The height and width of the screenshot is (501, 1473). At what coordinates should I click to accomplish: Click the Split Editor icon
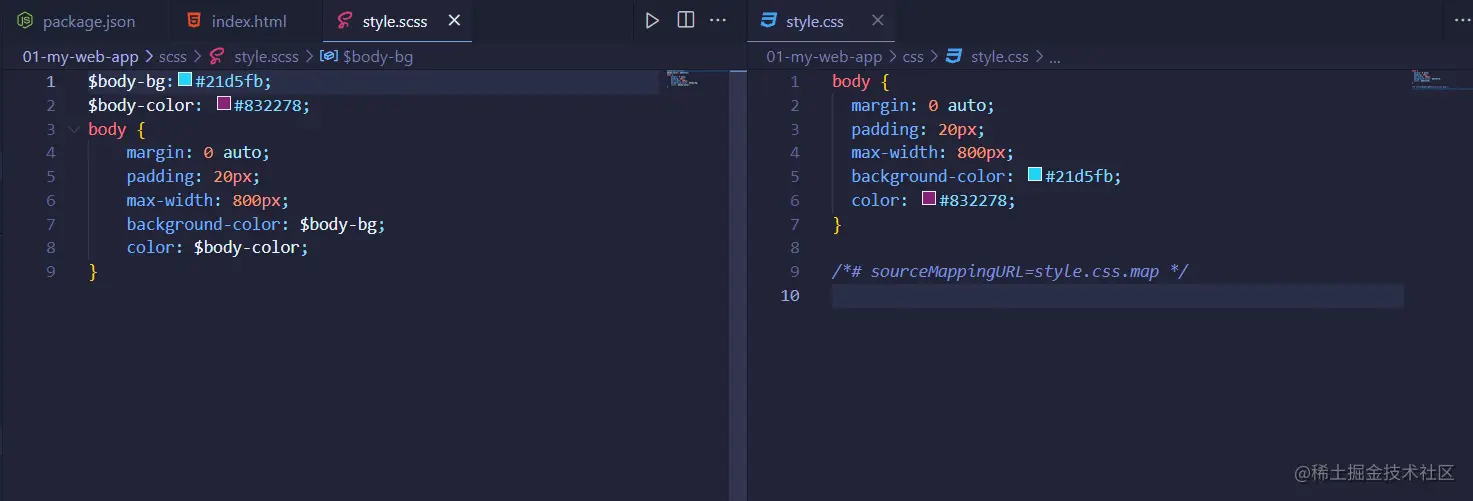(686, 21)
